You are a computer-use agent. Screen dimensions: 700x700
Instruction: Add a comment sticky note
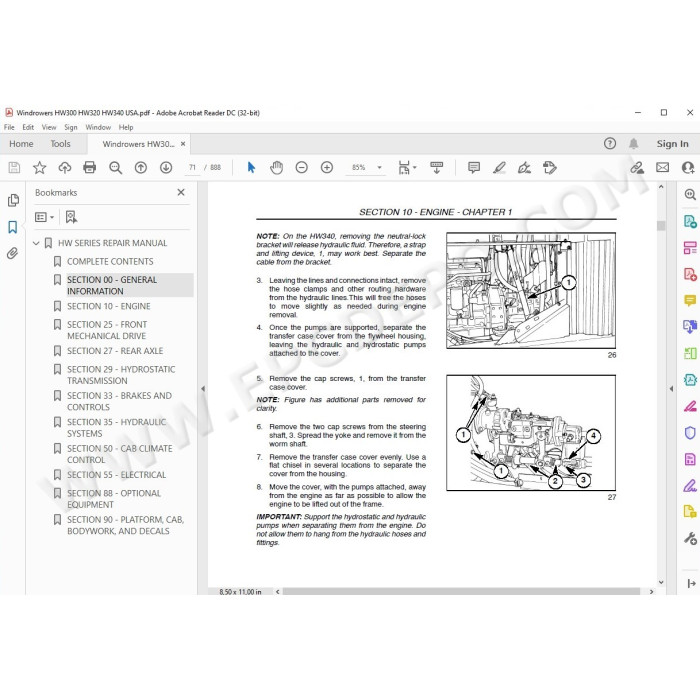(474, 167)
